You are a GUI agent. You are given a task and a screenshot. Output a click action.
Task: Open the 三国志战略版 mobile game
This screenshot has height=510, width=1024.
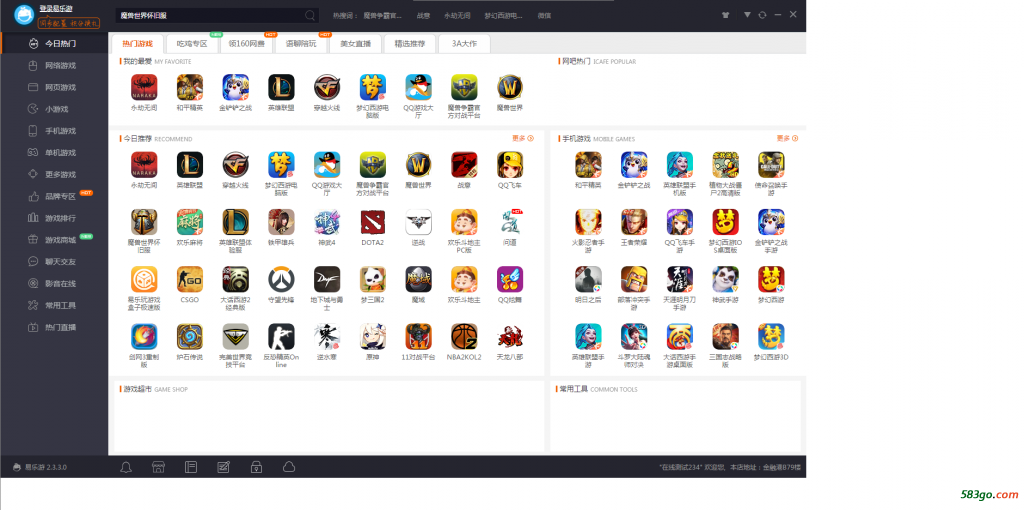click(725, 336)
